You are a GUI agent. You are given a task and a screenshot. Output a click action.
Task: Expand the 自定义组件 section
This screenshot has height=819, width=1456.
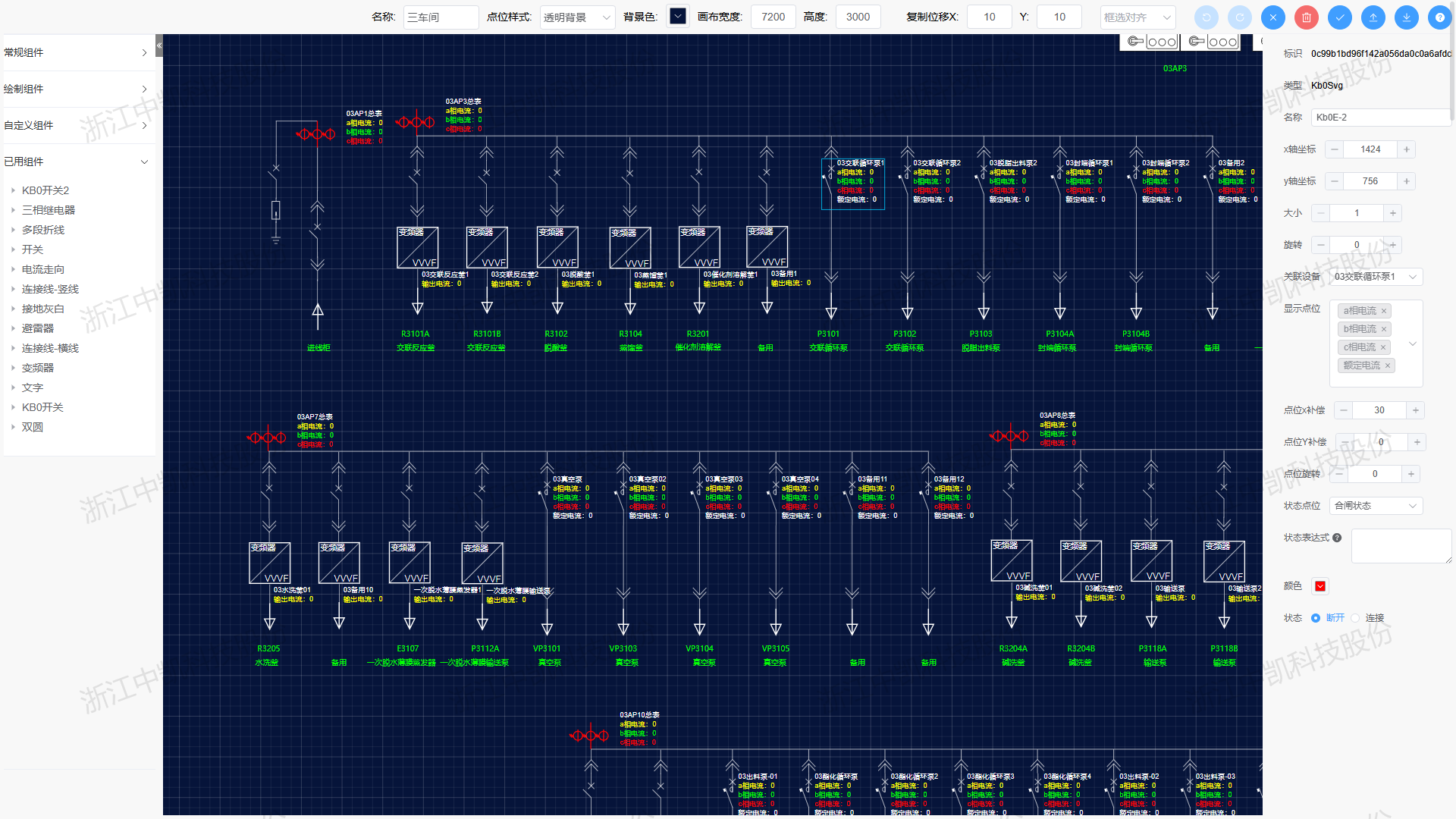click(x=76, y=125)
